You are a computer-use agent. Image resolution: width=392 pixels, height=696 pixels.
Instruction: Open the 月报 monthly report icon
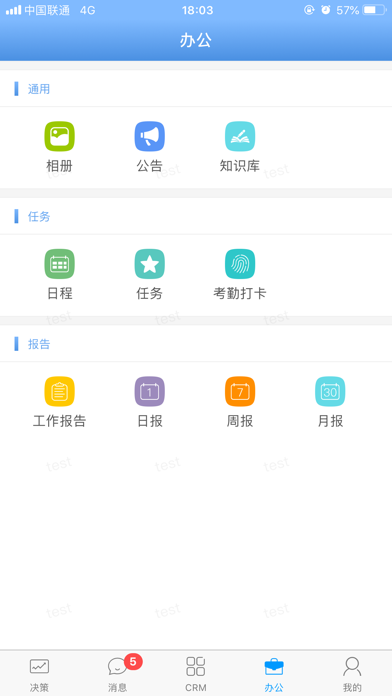(x=330, y=392)
